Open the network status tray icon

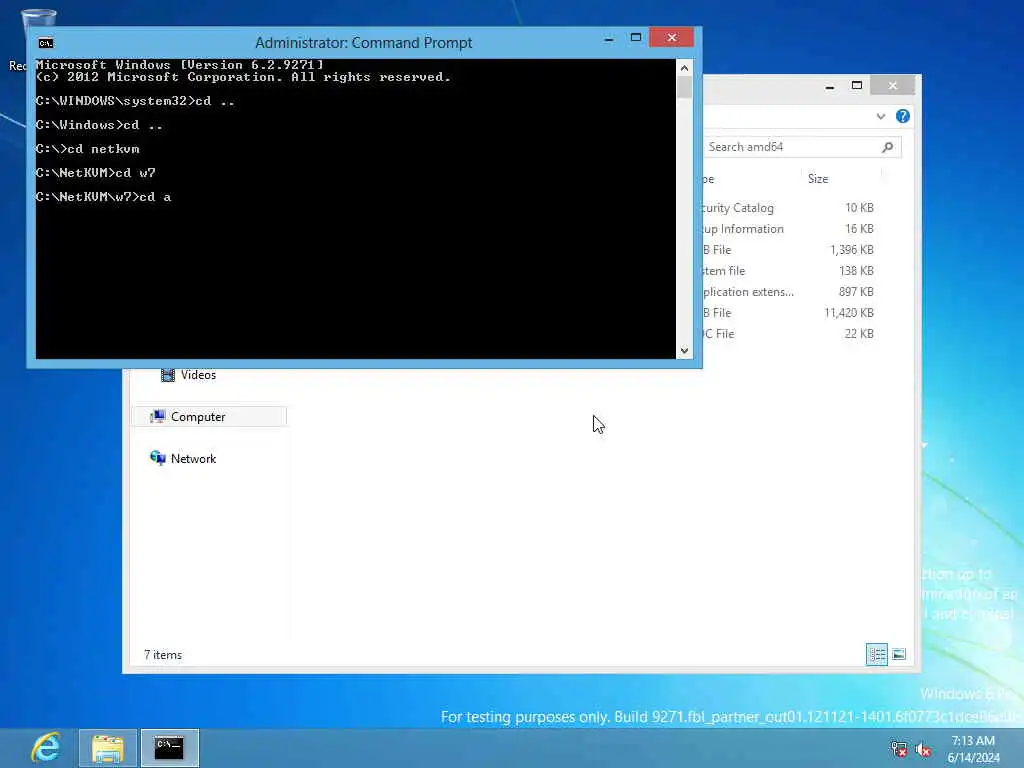coord(899,749)
